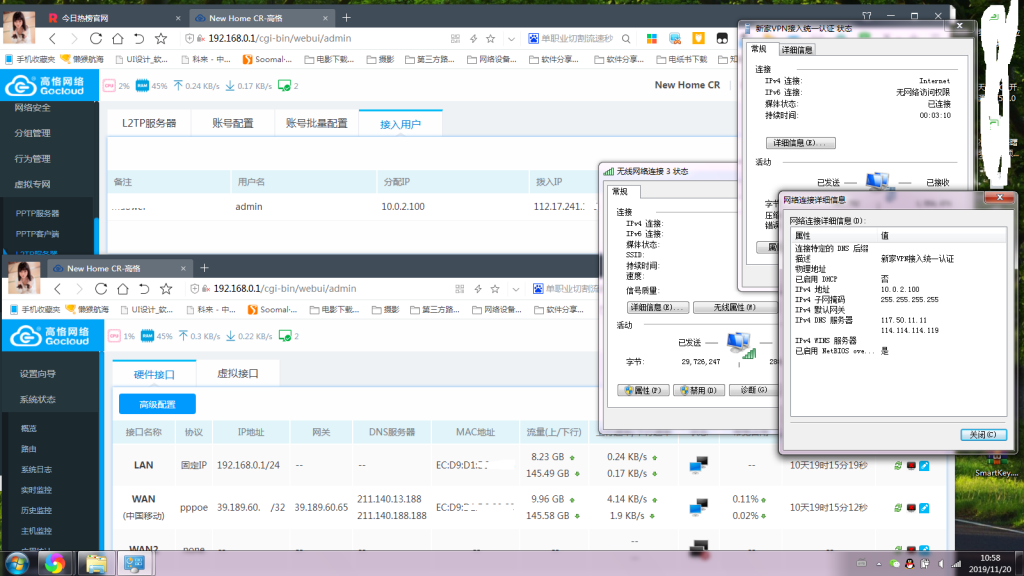
Task: Open the home page in the lower browser window
Action: tap(123, 289)
